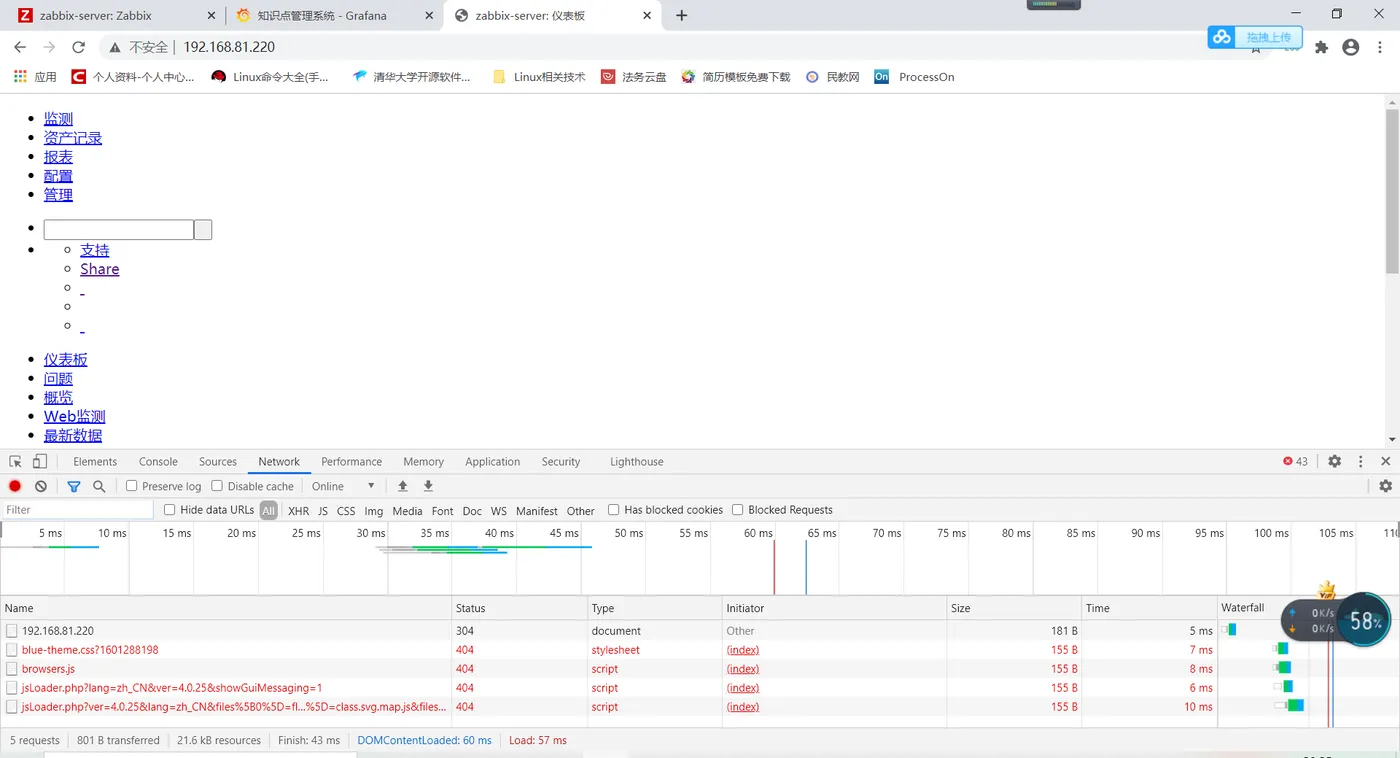Open the 监测 link
Image resolution: width=1400 pixels, height=758 pixels.
pos(58,119)
